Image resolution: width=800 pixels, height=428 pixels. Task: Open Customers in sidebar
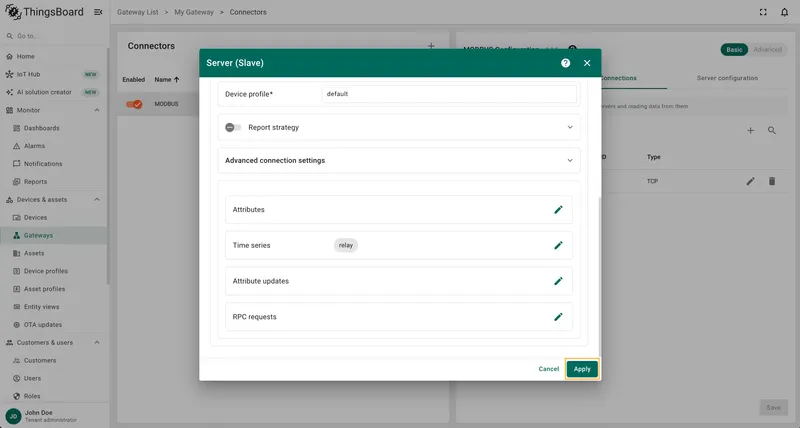point(54,360)
